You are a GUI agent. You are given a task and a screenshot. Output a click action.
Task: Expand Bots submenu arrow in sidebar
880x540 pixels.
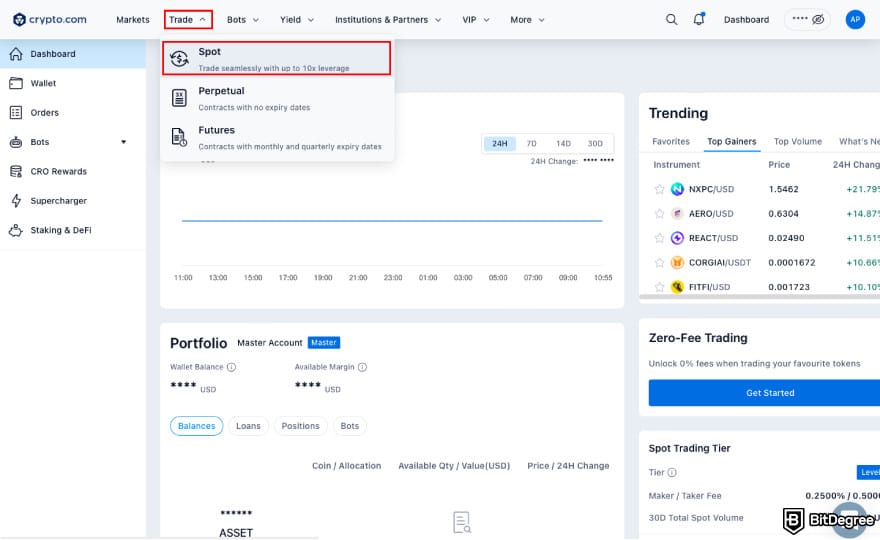[x=123, y=142]
